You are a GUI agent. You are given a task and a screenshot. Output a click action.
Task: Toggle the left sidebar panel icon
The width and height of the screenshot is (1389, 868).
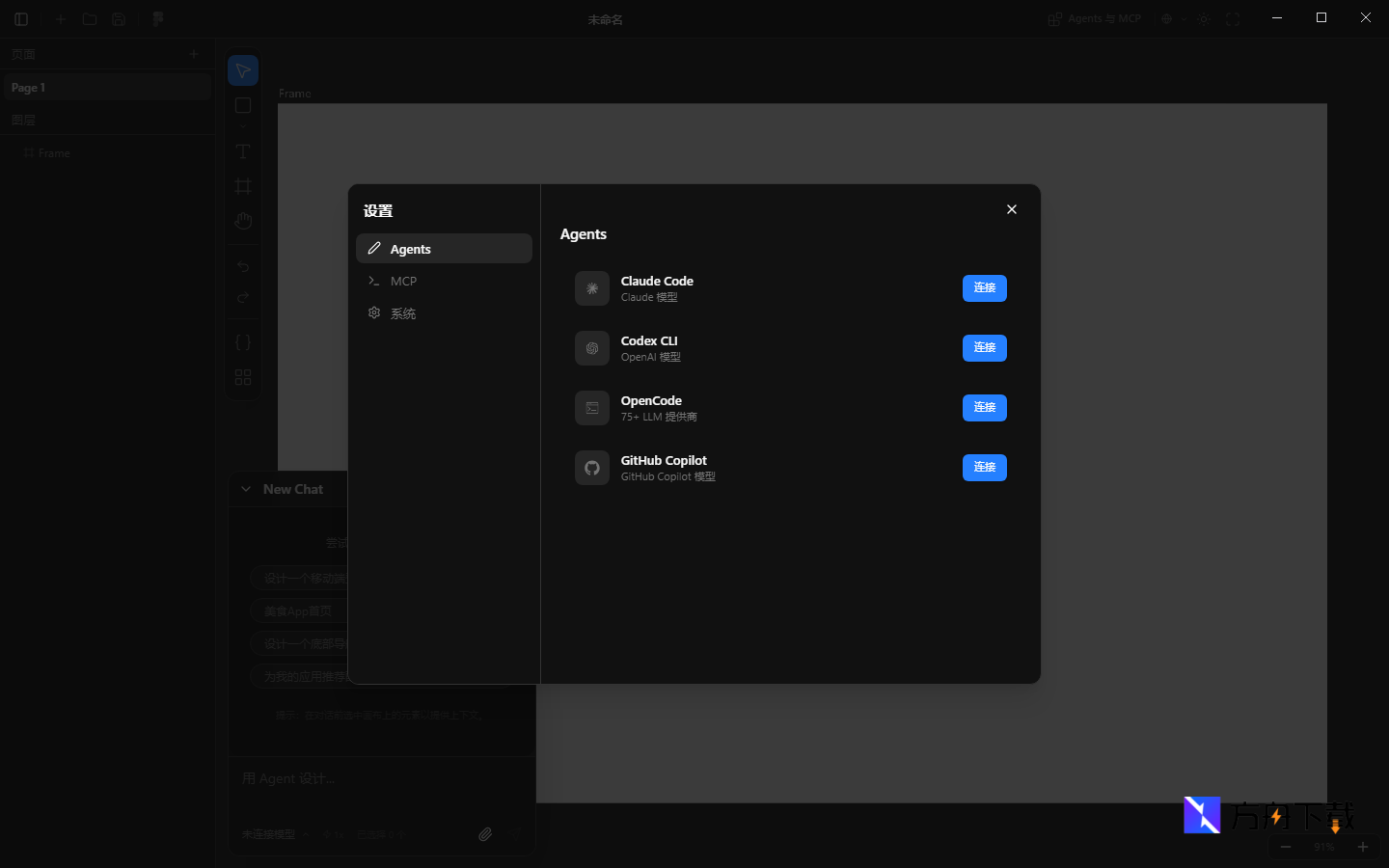point(21,19)
